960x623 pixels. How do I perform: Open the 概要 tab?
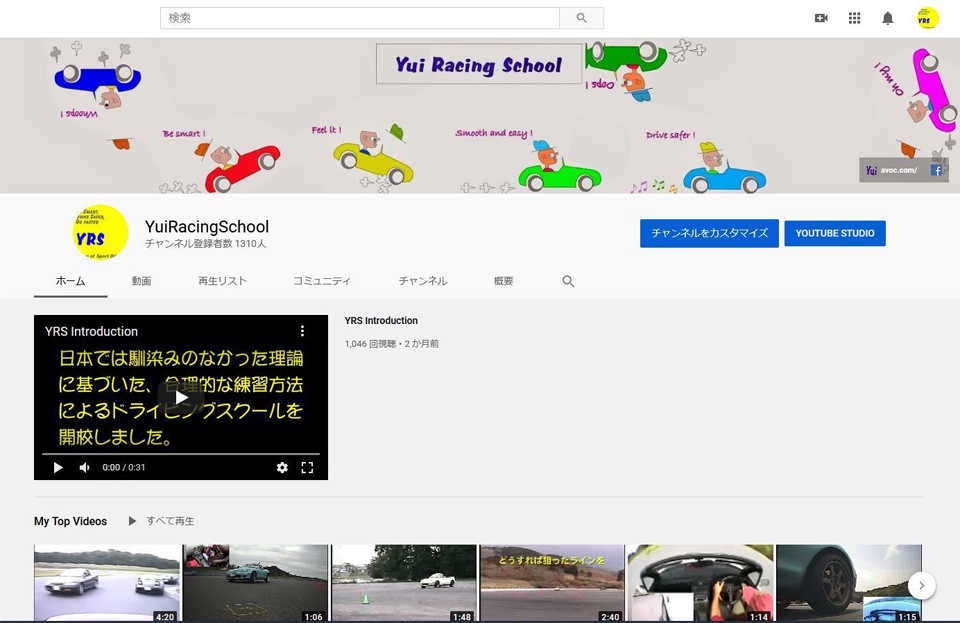point(503,282)
